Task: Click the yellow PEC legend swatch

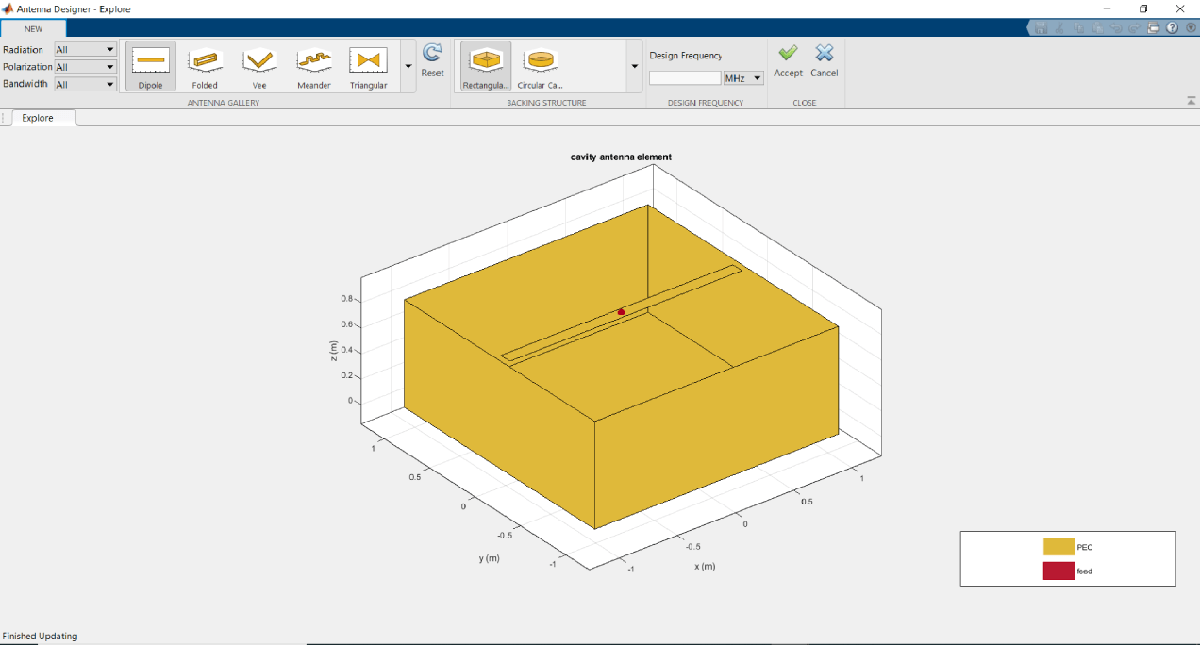Action: pos(1058,547)
